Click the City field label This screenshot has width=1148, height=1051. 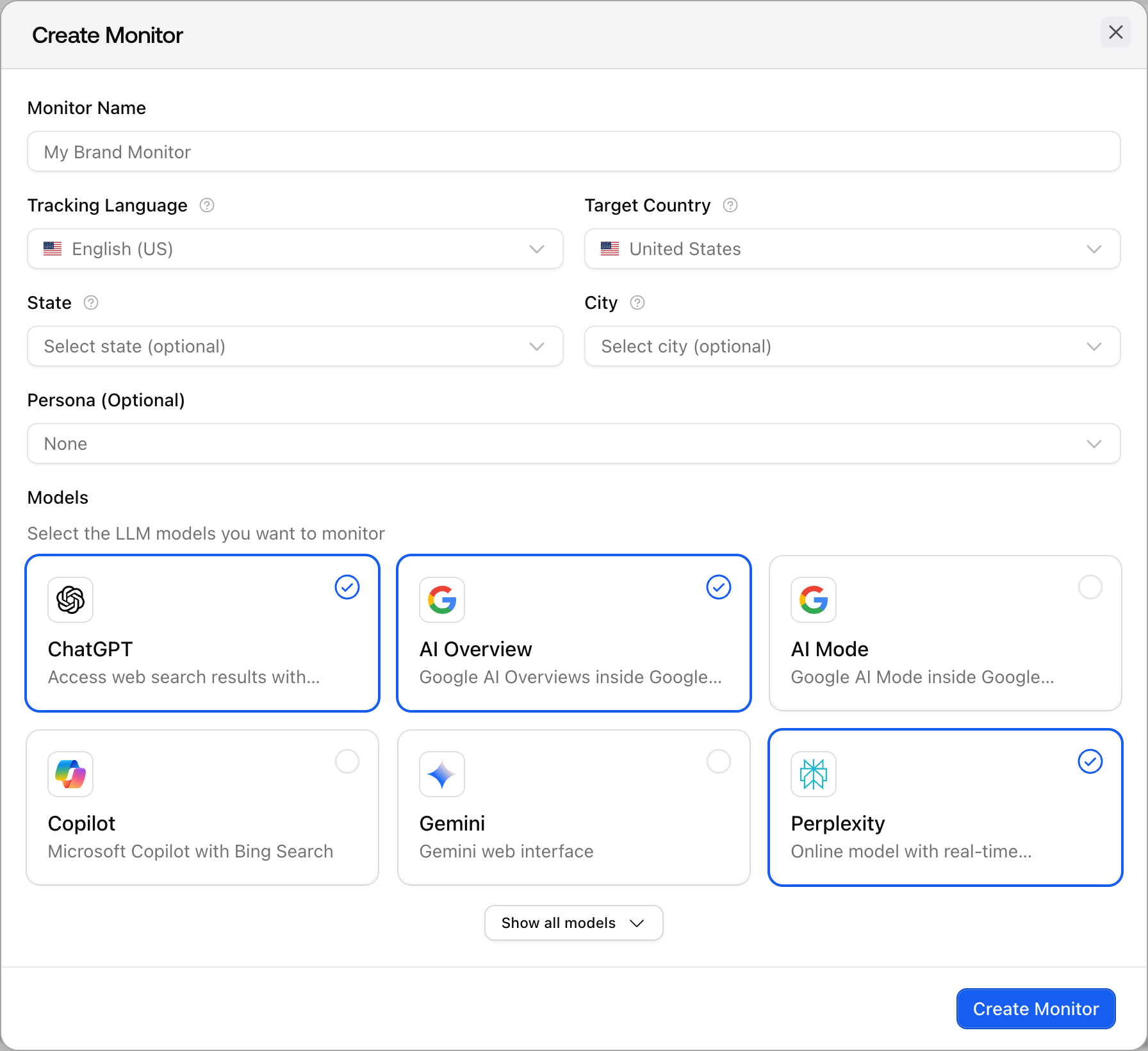click(x=602, y=302)
